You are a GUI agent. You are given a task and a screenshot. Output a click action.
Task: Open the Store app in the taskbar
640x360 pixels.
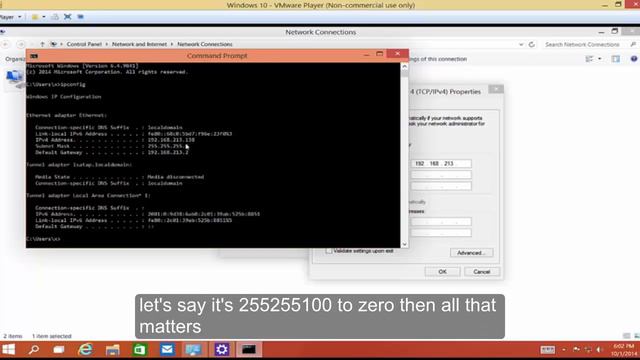(140, 350)
